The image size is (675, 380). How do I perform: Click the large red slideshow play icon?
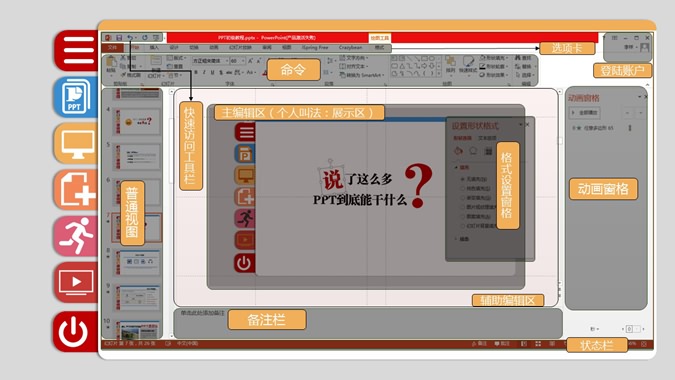pyautogui.click(x=76, y=283)
